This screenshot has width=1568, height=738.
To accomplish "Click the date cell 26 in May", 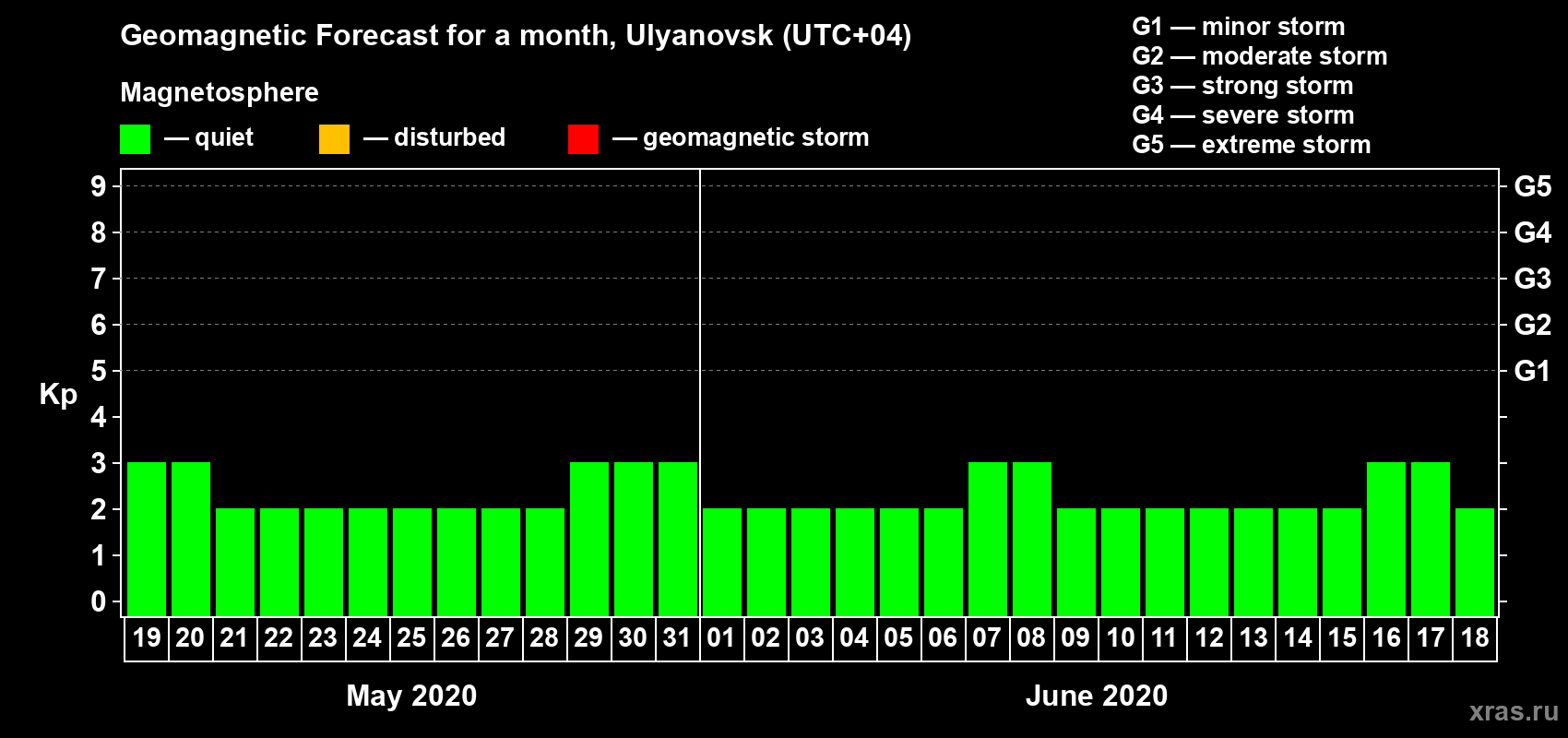I will (x=457, y=638).
